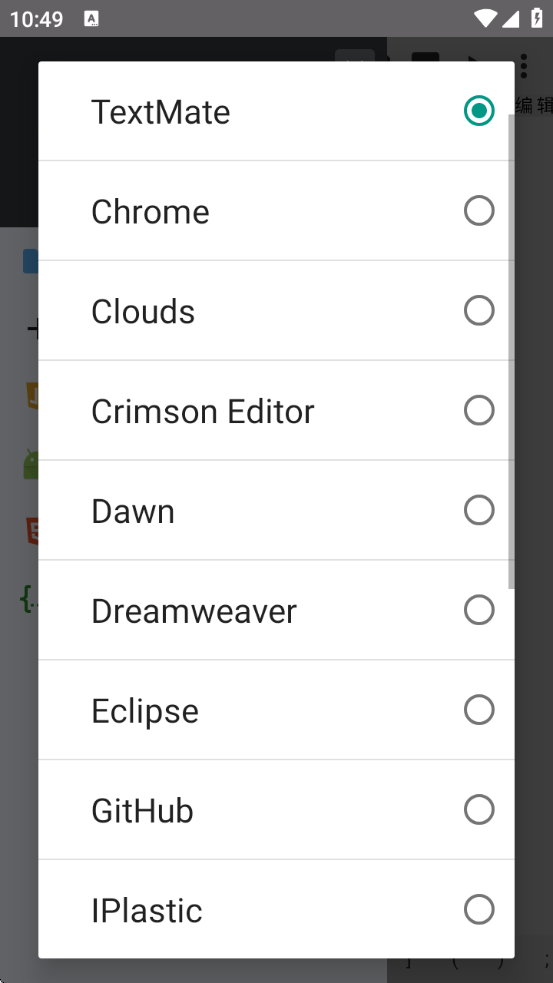
Task: Tap the Dreamweaver list entry label
Action: tap(194, 611)
